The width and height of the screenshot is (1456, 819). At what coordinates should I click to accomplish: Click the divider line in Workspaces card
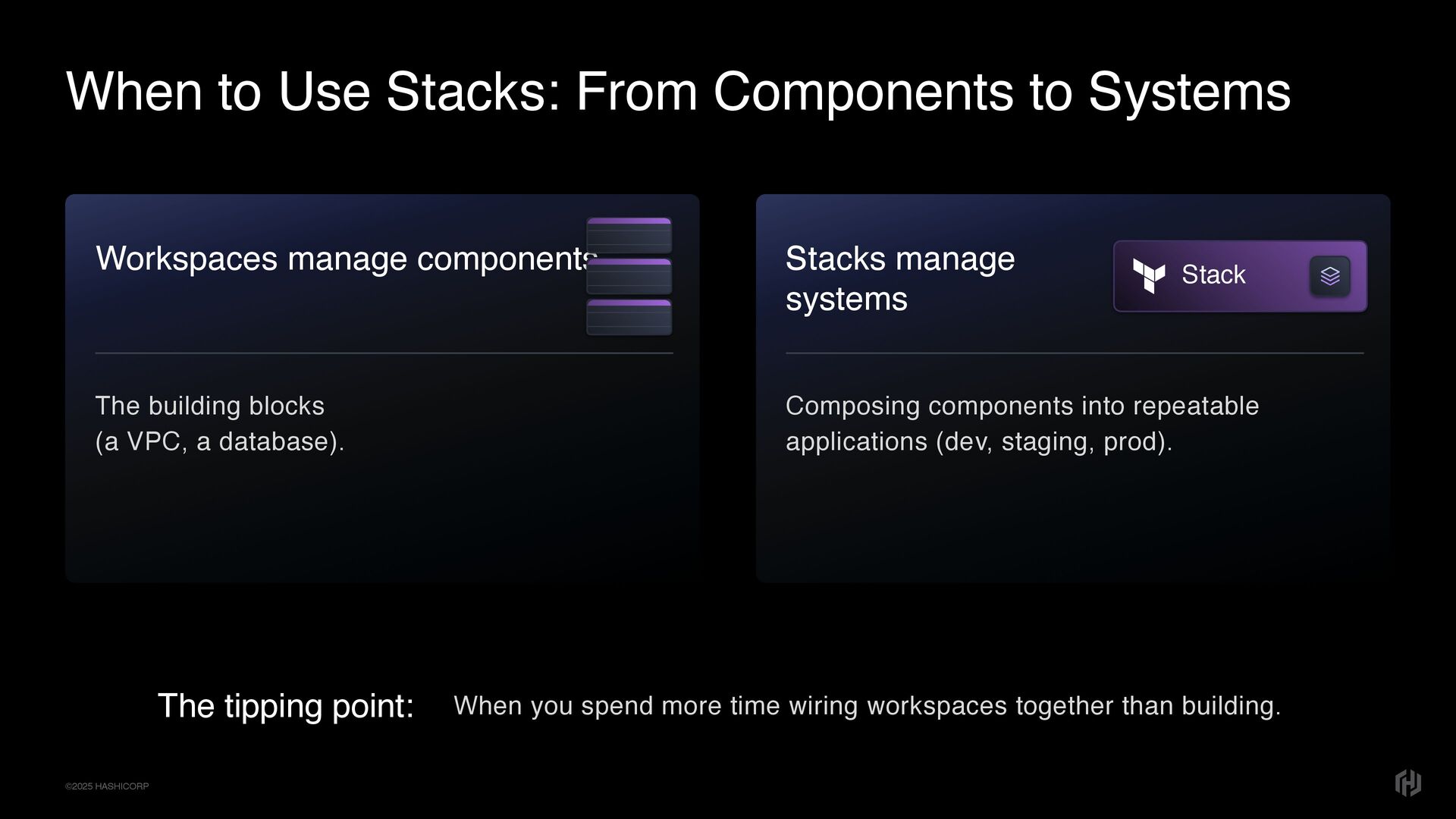tap(384, 353)
